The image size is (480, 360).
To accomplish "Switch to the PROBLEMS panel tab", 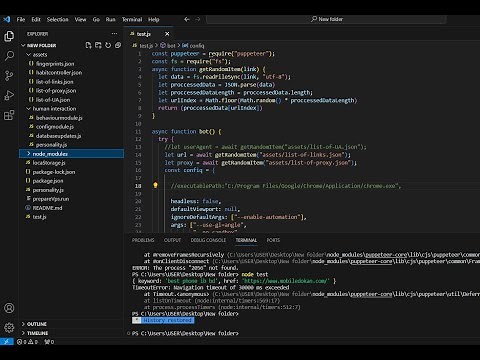I will pyautogui.click(x=143, y=240).
